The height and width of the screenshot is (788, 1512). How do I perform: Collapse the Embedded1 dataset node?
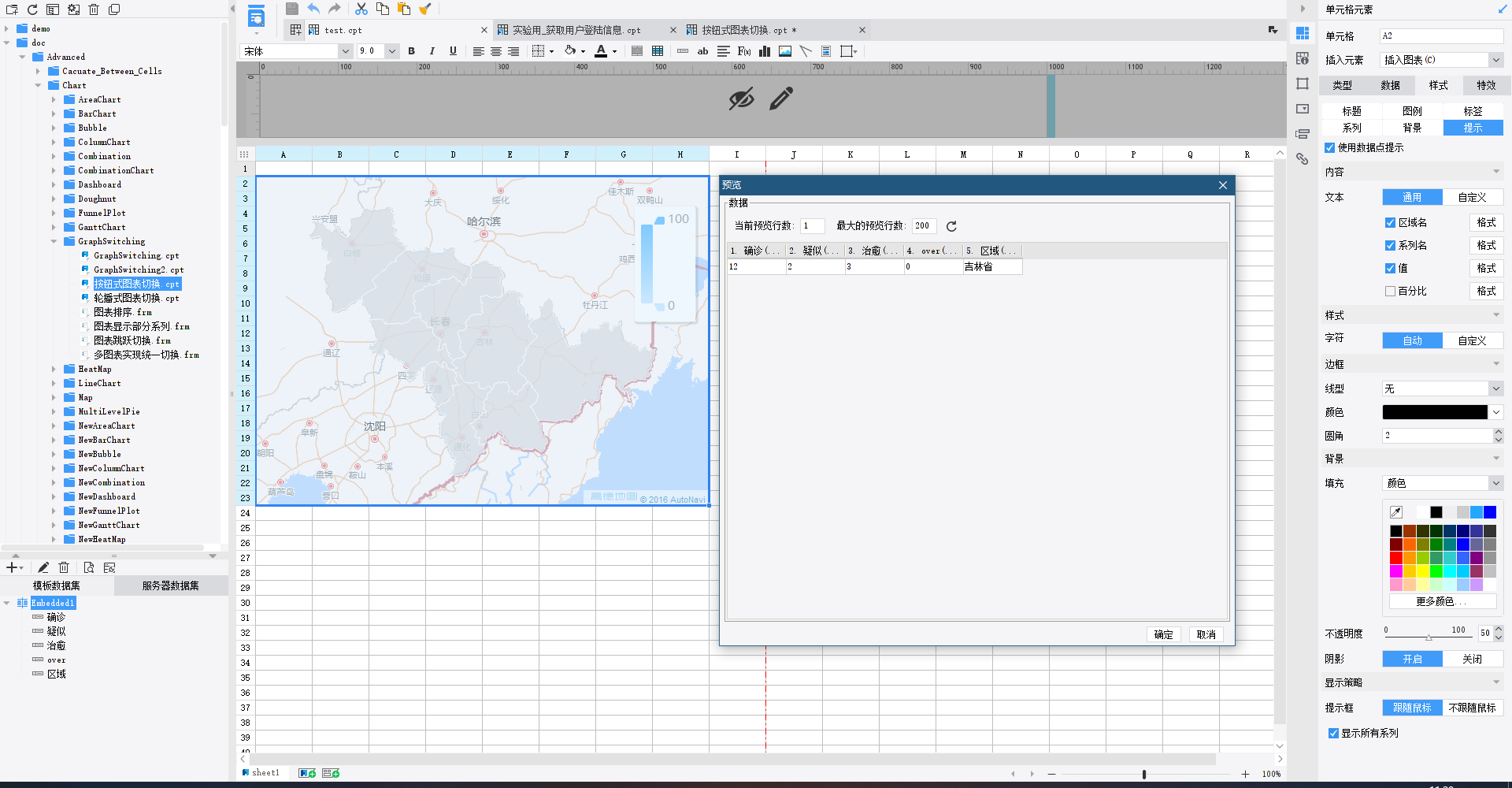tap(6, 603)
